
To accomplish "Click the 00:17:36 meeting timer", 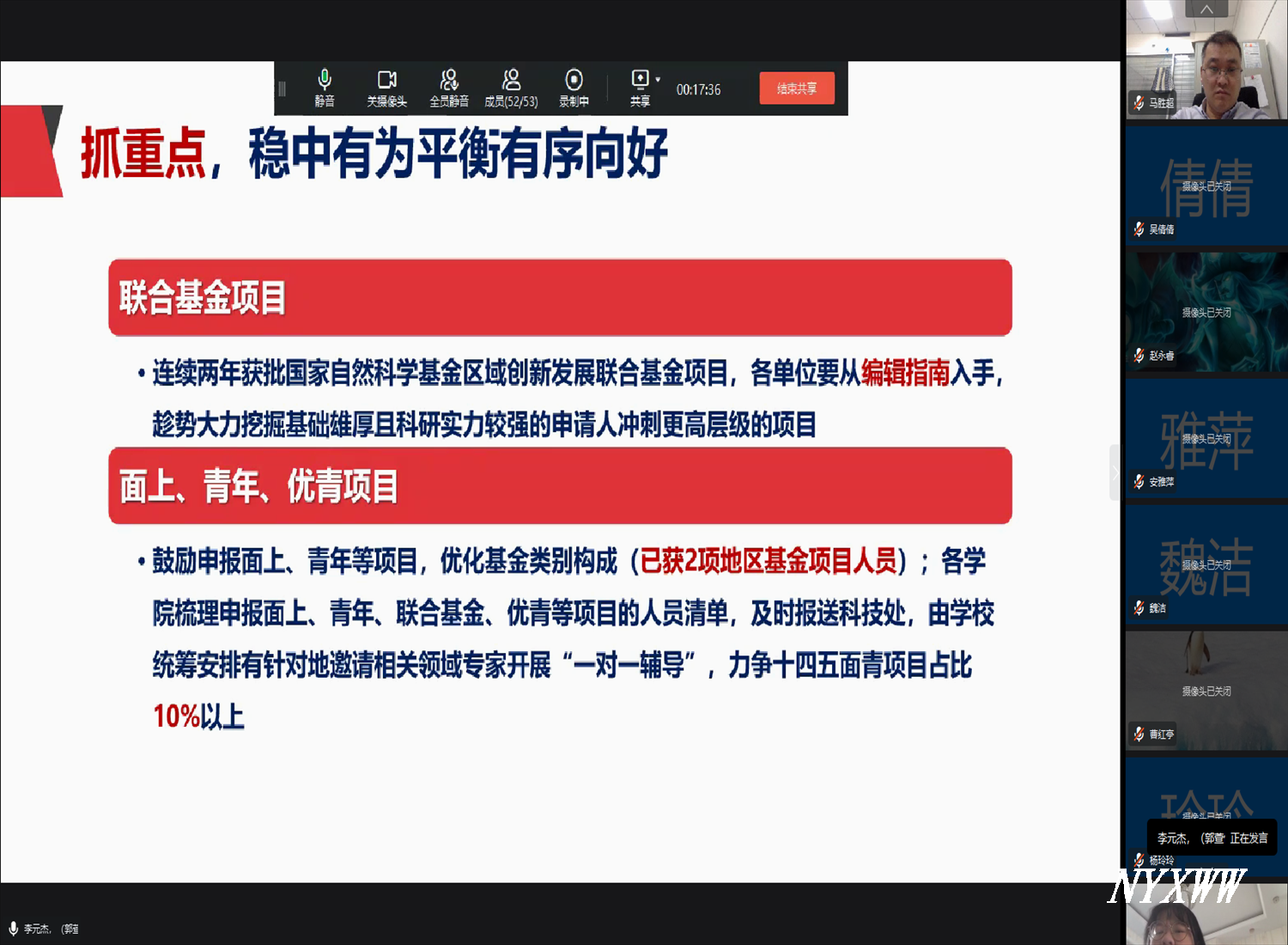I will coord(698,89).
